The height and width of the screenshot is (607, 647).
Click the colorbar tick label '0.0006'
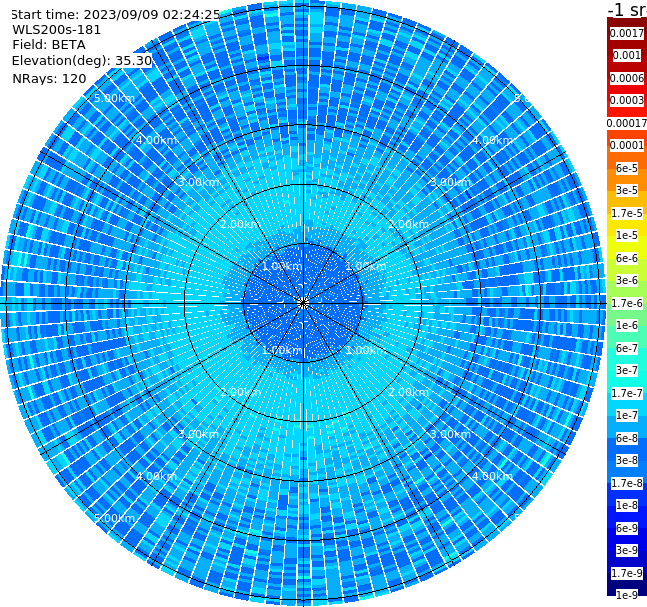pos(627,78)
